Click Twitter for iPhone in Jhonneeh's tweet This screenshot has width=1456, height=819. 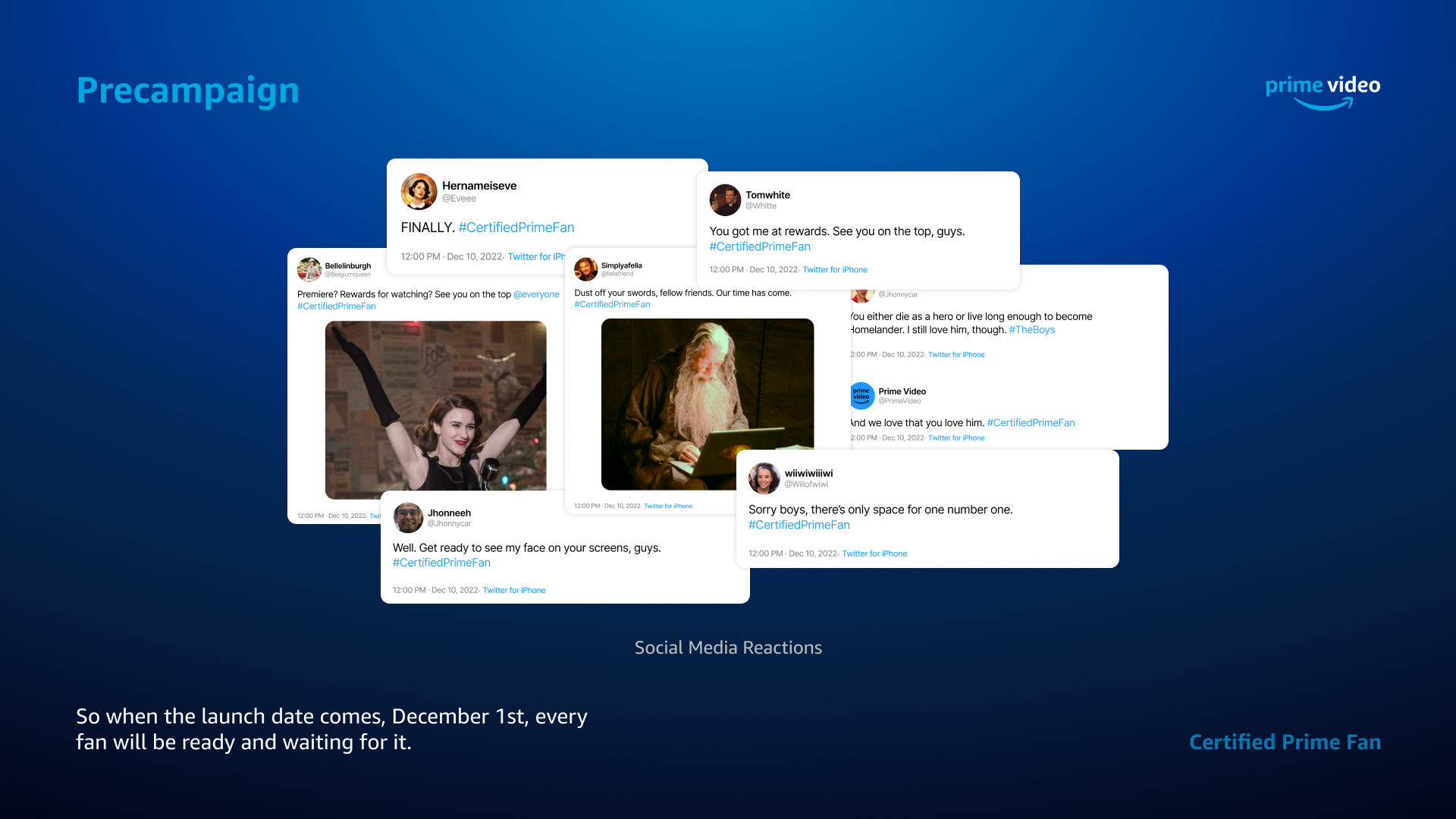point(514,590)
